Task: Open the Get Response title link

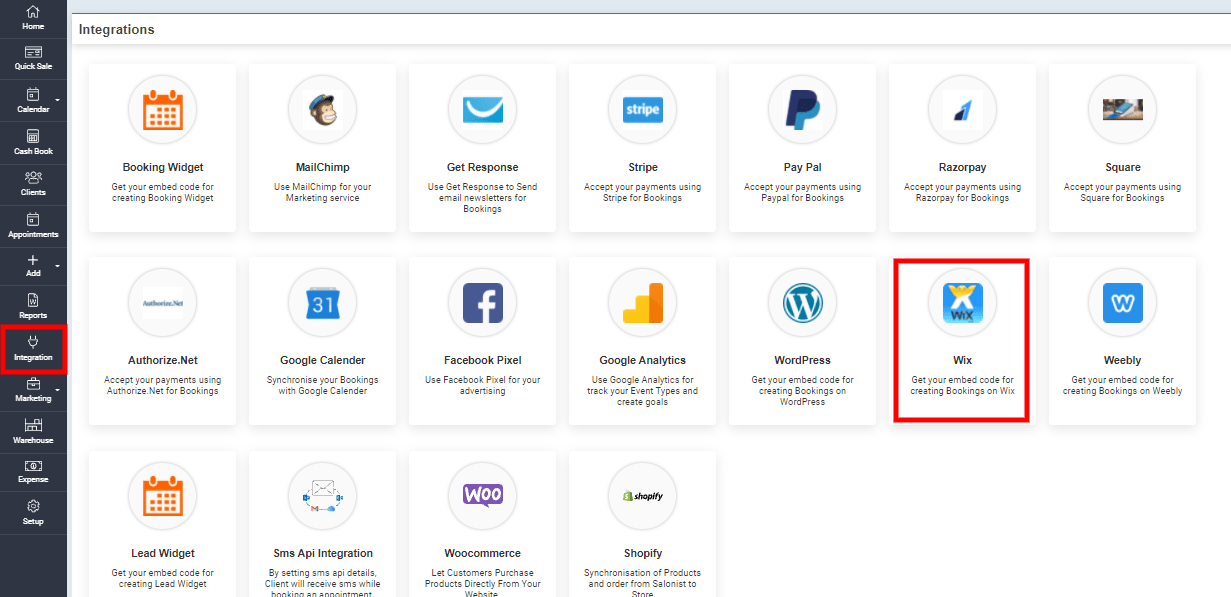Action: point(483,167)
